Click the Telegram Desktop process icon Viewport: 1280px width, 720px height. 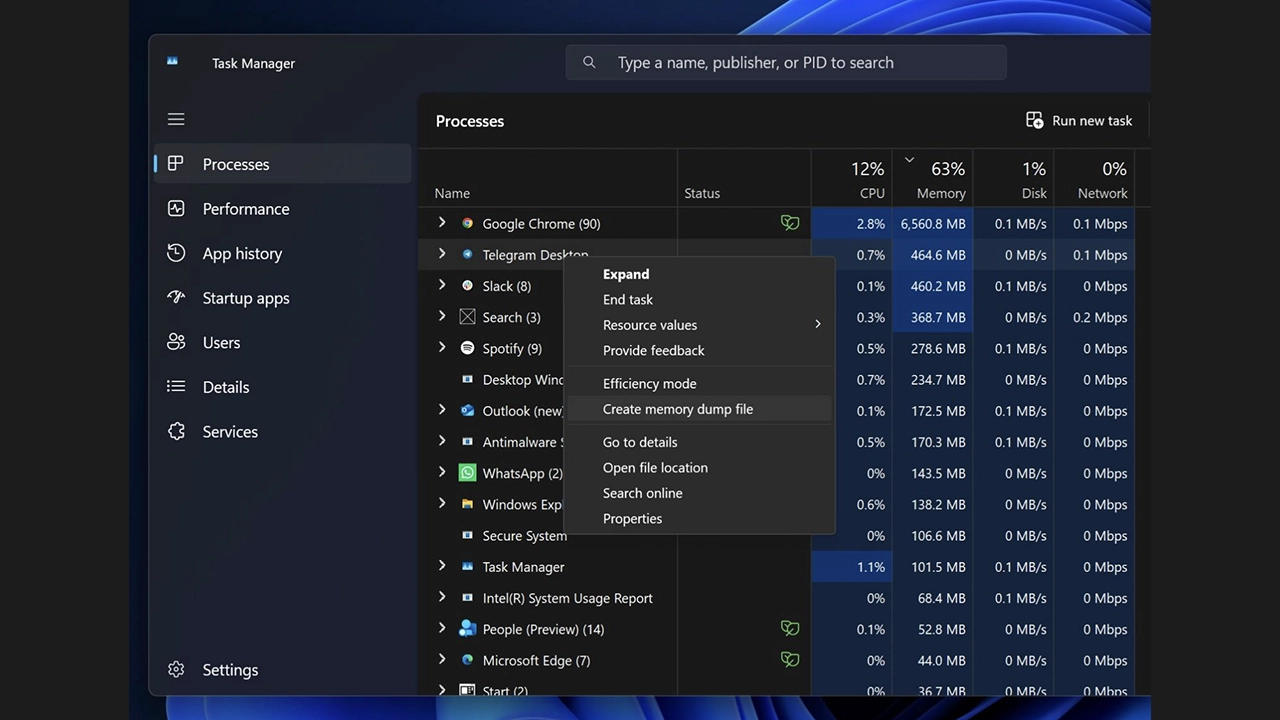[467, 254]
